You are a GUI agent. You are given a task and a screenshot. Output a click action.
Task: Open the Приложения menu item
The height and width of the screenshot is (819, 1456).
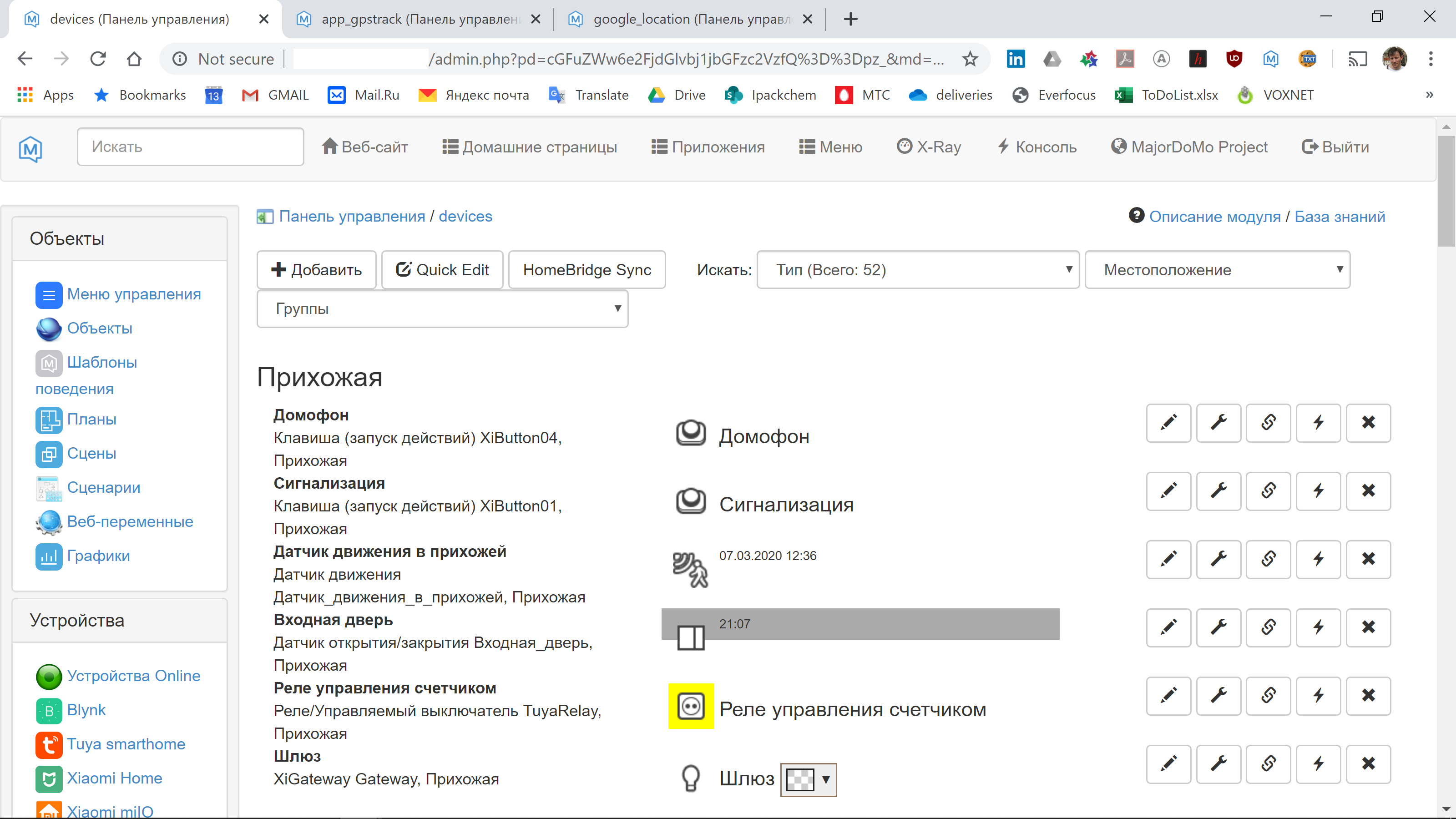coord(708,147)
